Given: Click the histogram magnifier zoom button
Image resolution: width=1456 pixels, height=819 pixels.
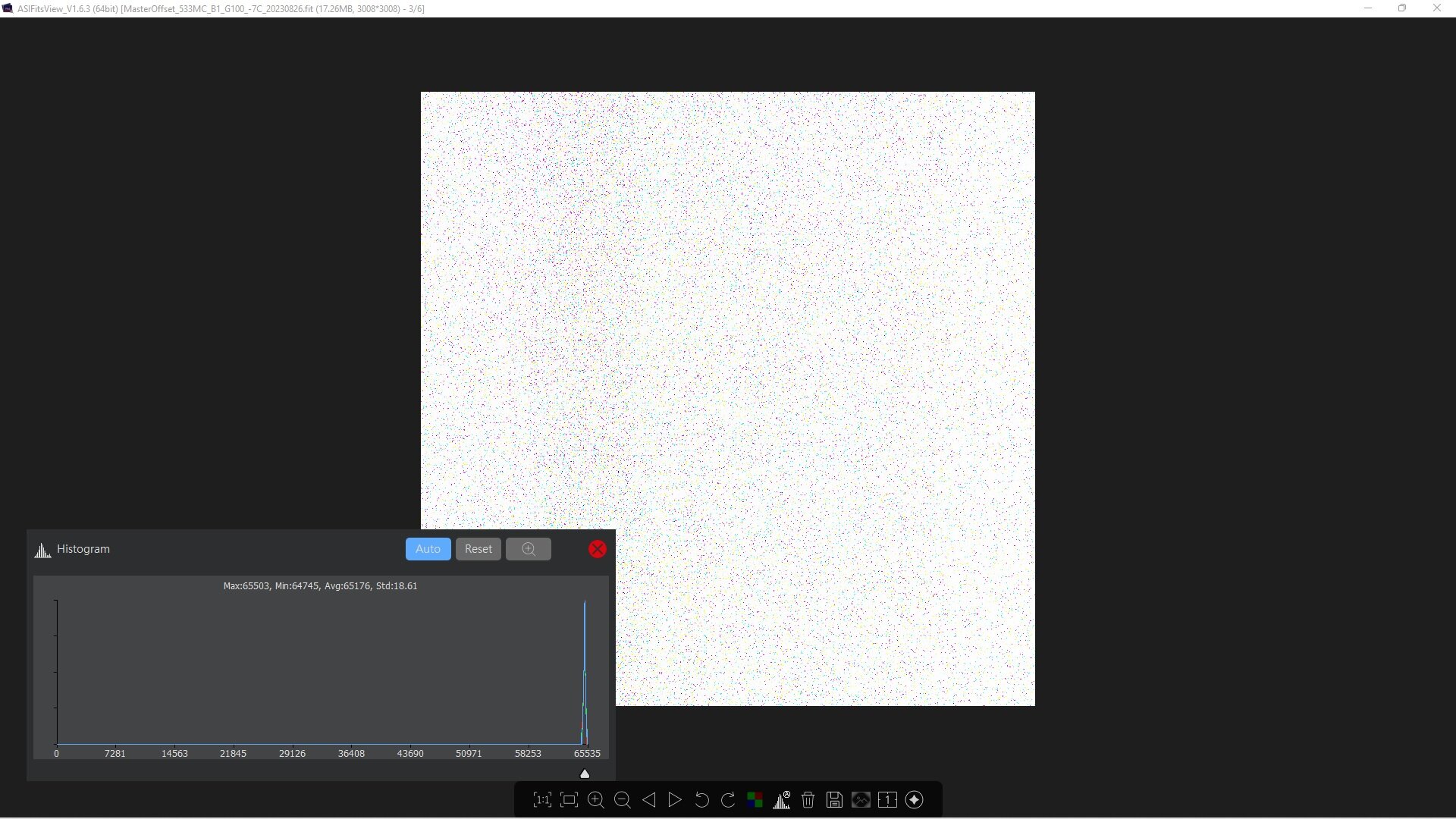Looking at the screenshot, I should (x=529, y=549).
